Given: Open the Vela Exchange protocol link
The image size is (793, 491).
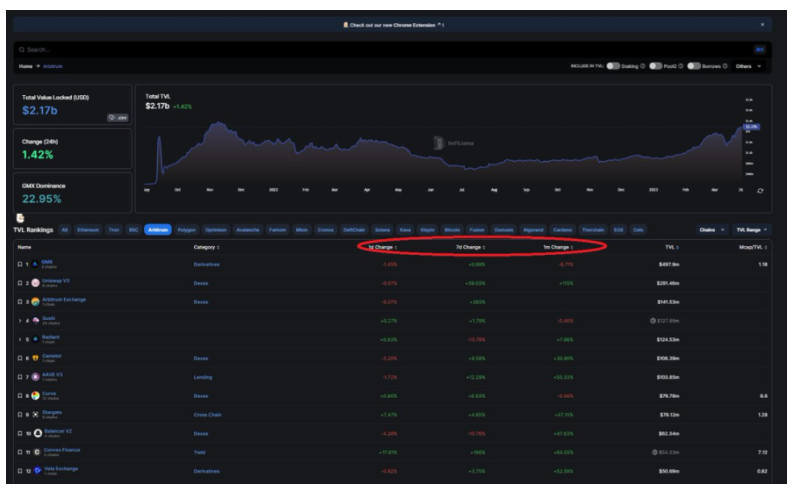Looking at the screenshot, I should [61, 469].
